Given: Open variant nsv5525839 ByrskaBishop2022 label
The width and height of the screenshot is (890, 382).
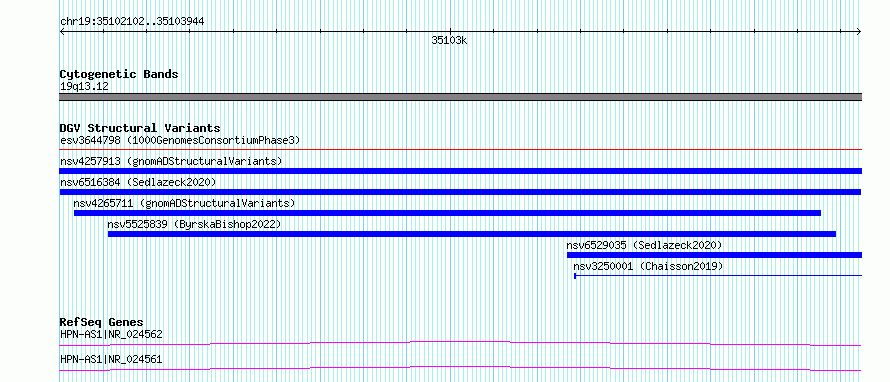Looking at the screenshot, I should (194, 224).
